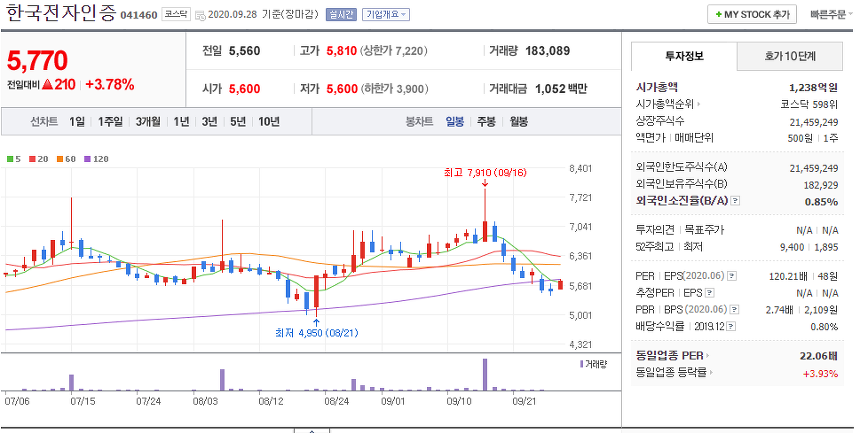The height and width of the screenshot is (433, 860).
Task: Click the tallest volume bar near 09/16
Action: pyautogui.click(x=485, y=375)
